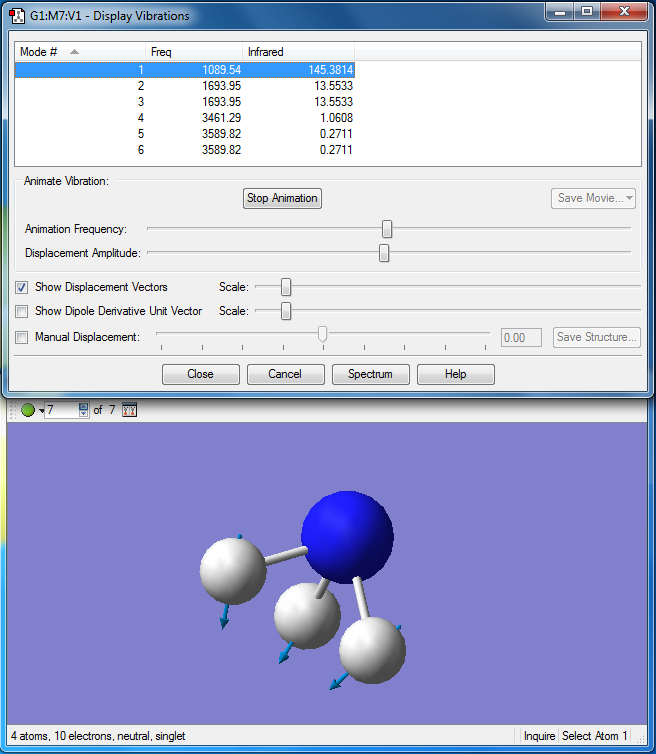The image size is (656, 754).
Task: Click the Displacement Vectors Scale slider handle
Action: click(x=286, y=287)
